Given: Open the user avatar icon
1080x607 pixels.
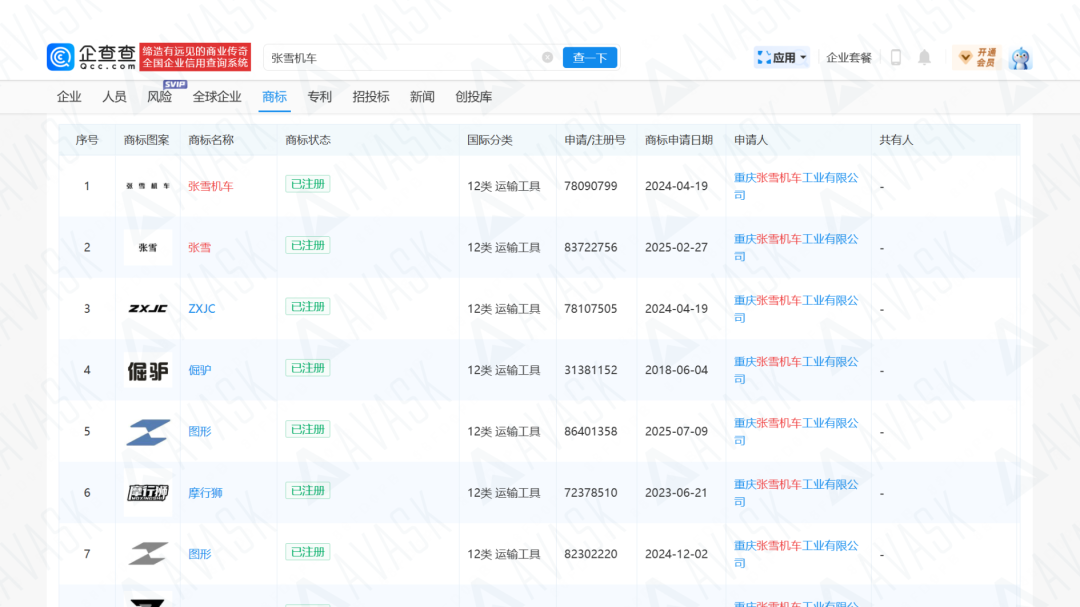Looking at the screenshot, I should click(x=1020, y=58).
